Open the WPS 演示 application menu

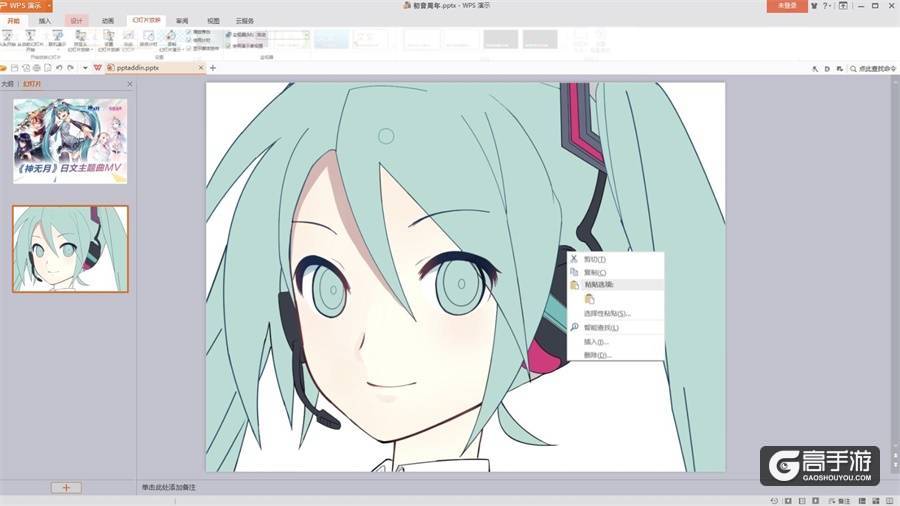pyautogui.click(x=24, y=6)
